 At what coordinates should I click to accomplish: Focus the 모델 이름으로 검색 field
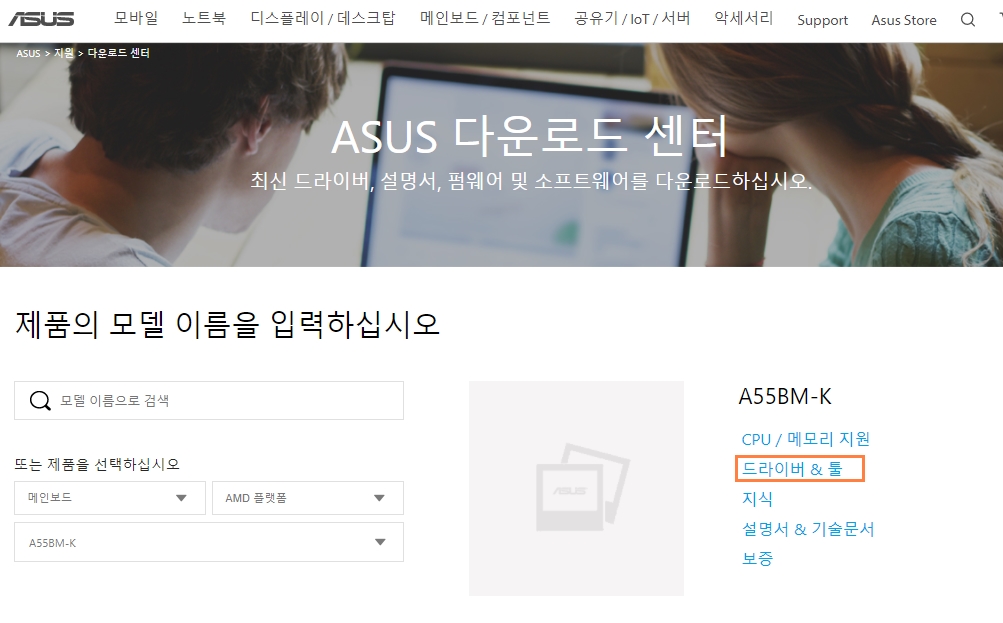(209, 401)
